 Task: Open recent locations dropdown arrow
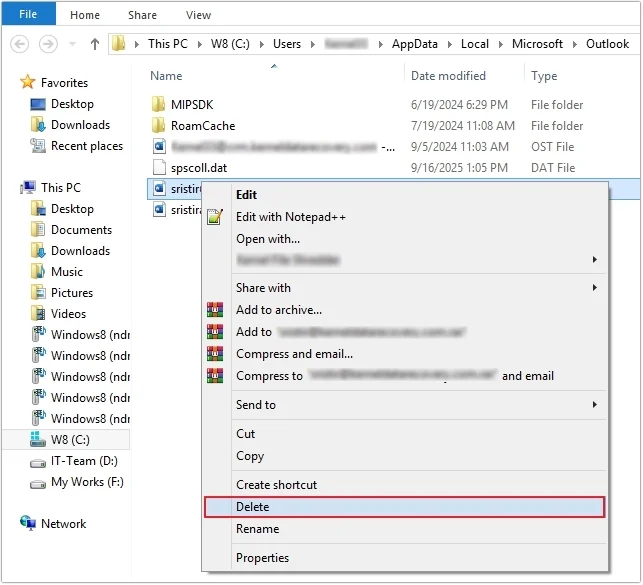pyautogui.click(x=72, y=44)
